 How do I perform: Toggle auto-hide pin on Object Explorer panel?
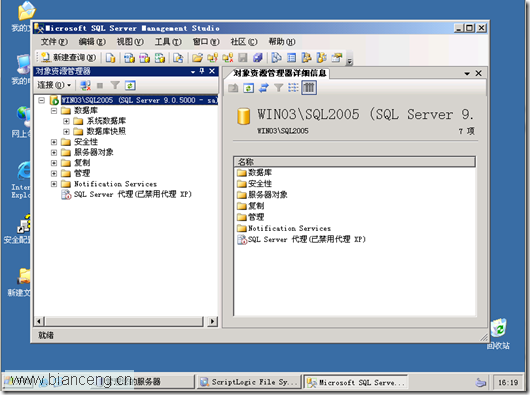coord(202,71)
